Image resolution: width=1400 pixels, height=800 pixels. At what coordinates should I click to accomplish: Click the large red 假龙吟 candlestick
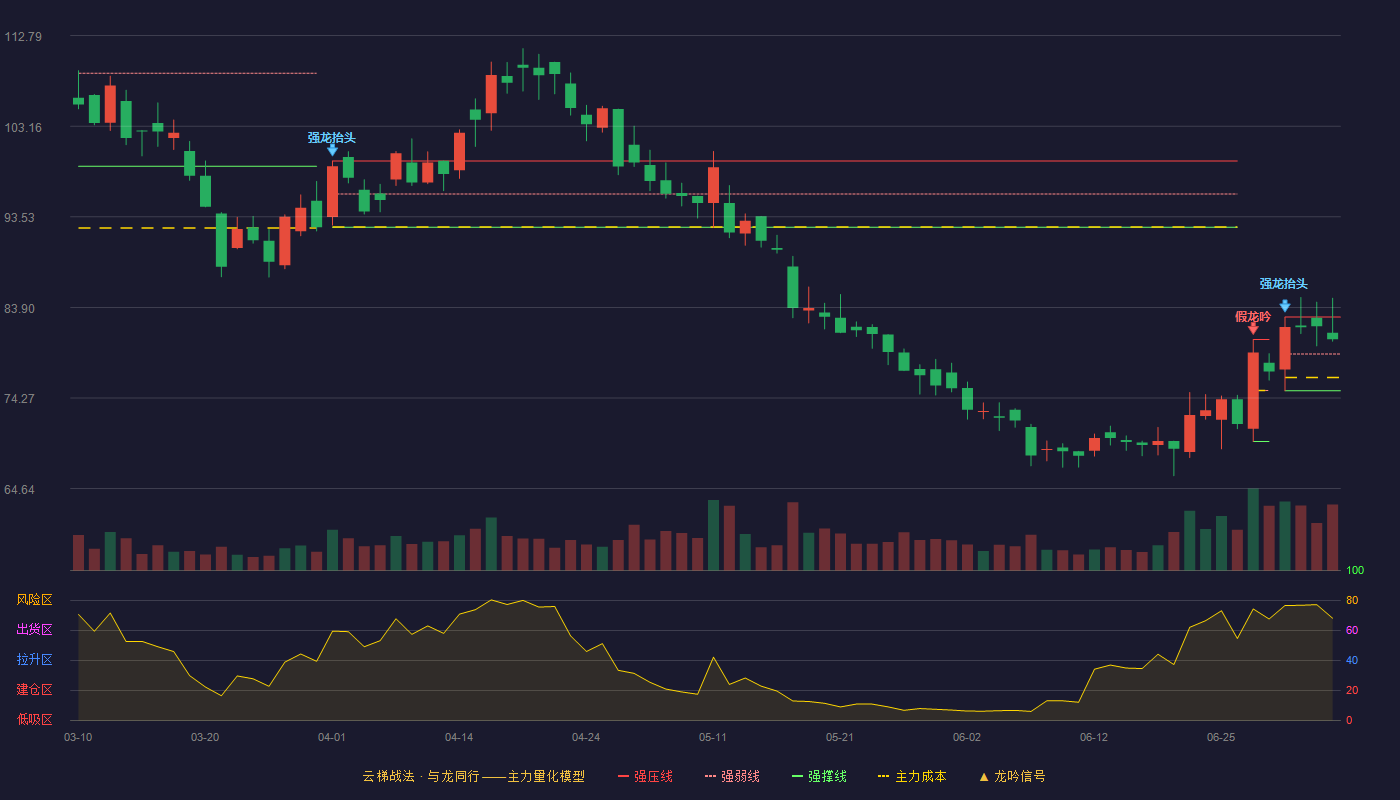click(1253, 390)
